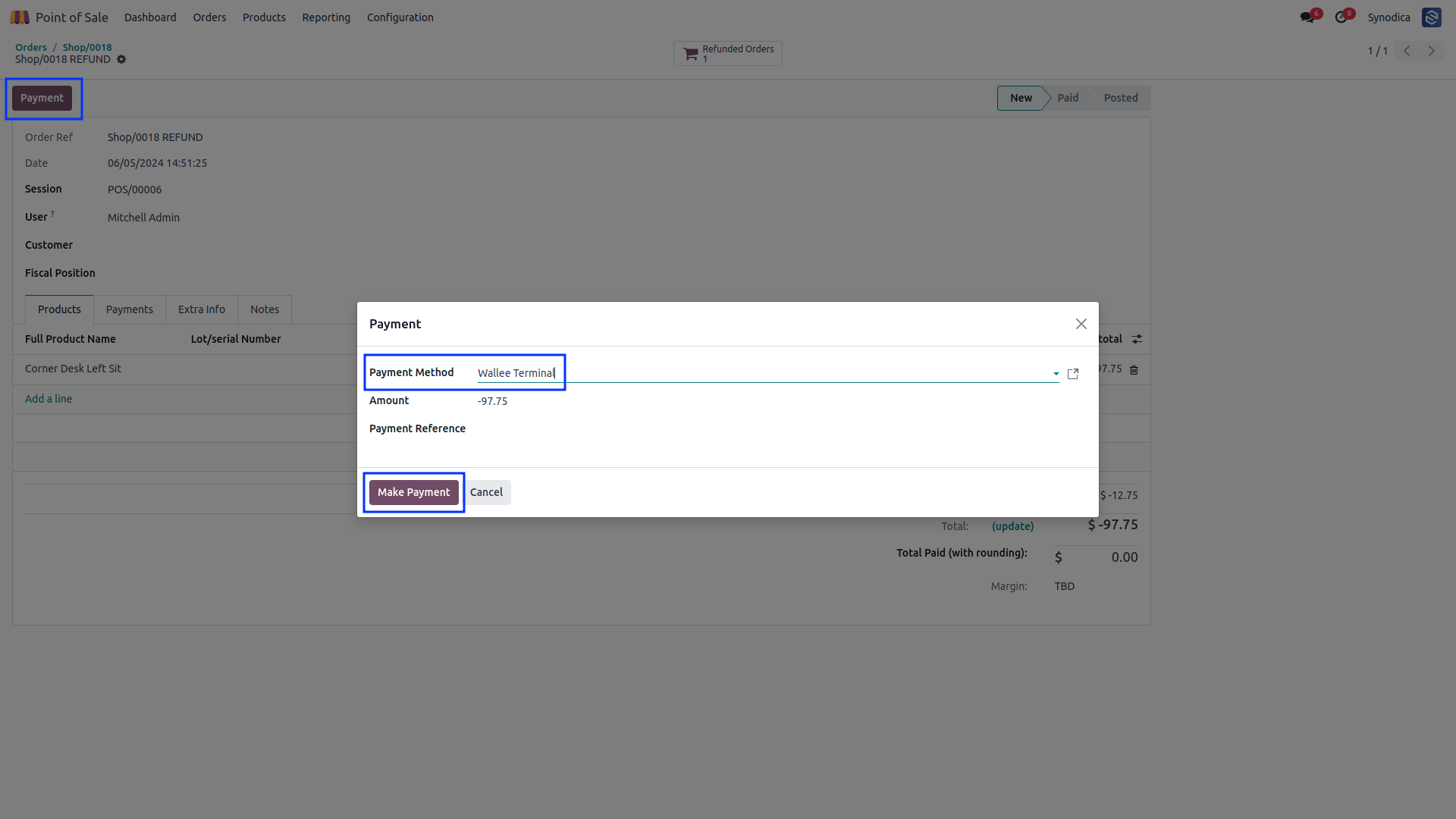Switch to the Notes tab
The width and height of the screenshot is (1456, 819).
(265, 309)
